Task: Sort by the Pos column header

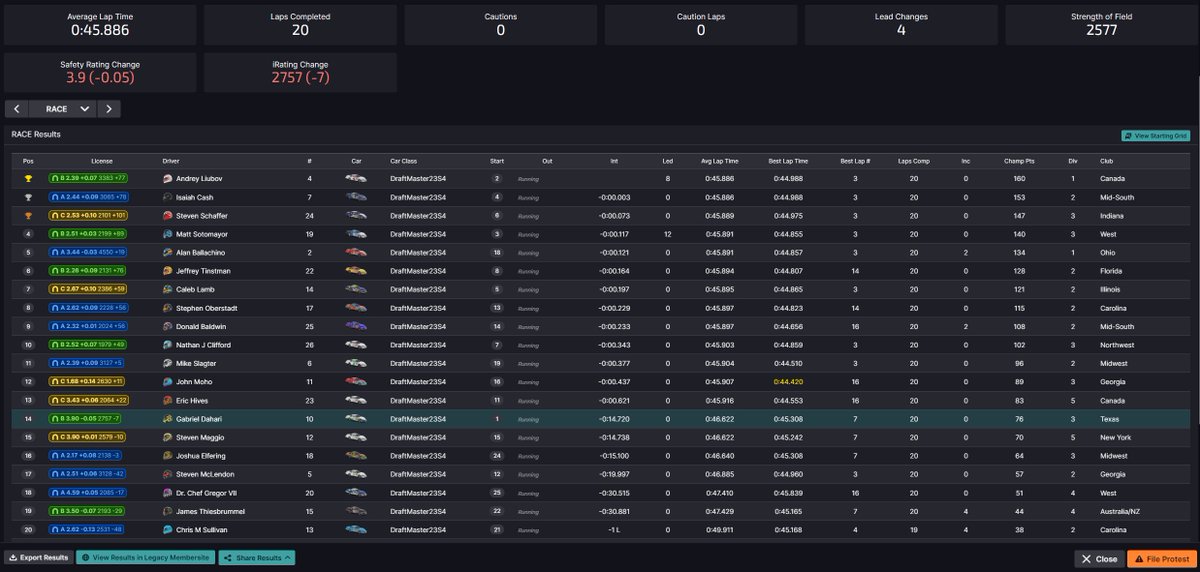Action: click(28, 160)
